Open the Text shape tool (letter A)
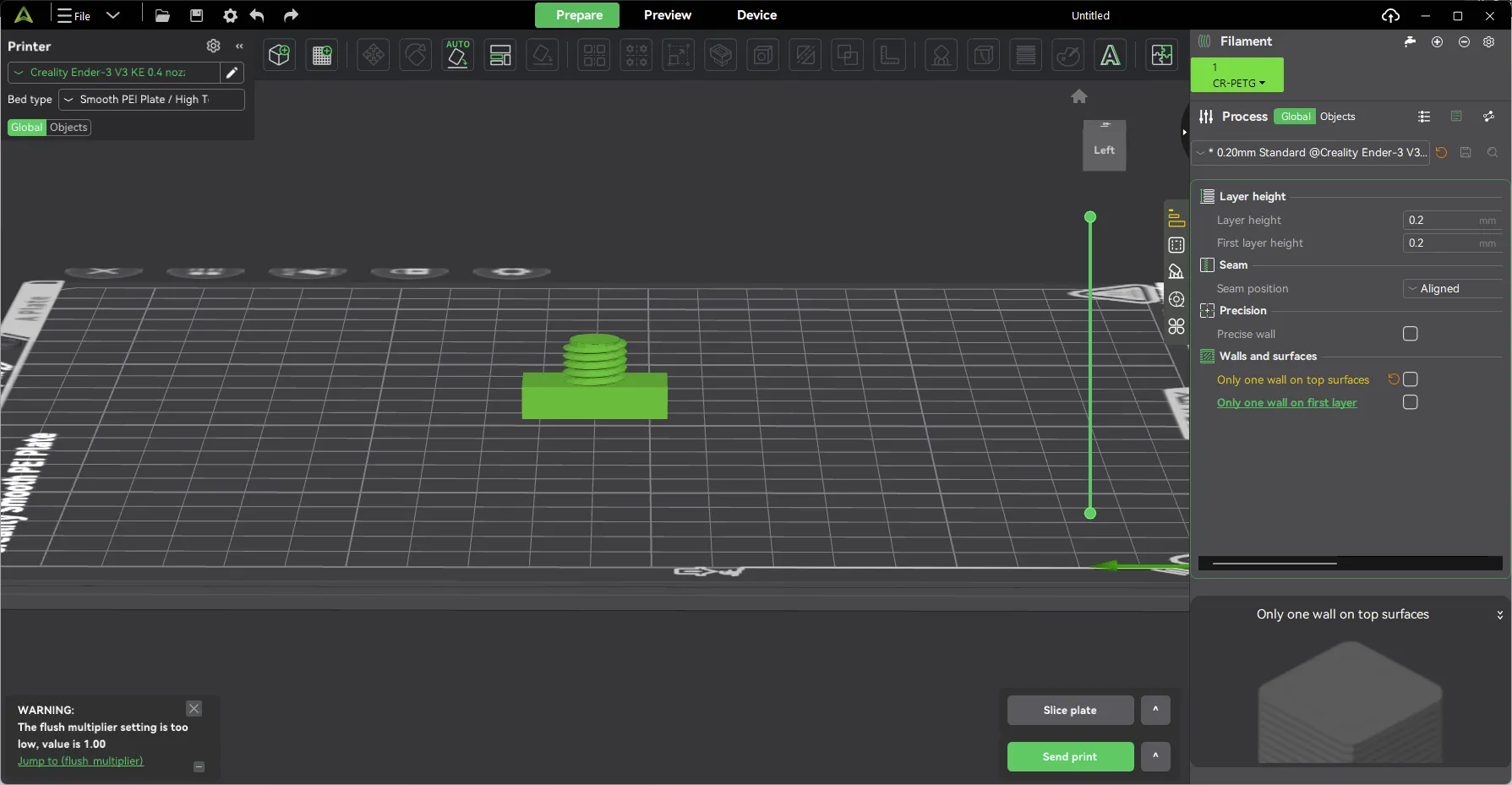This screenshot has height=785, width=1512. pos(1110,56)
